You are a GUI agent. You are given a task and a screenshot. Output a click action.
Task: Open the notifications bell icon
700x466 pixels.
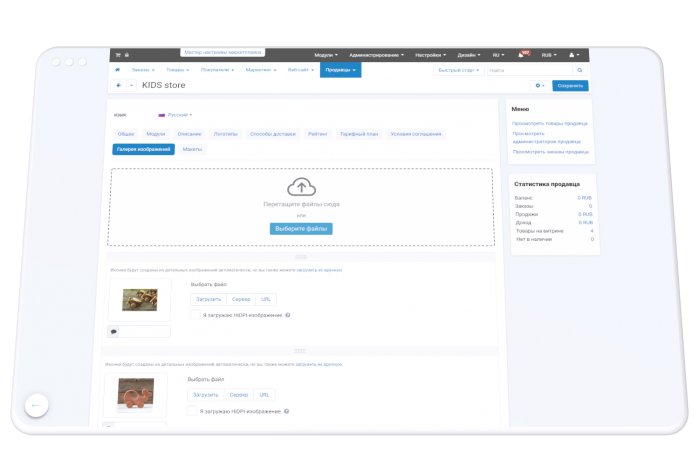[x=522, y=54]
